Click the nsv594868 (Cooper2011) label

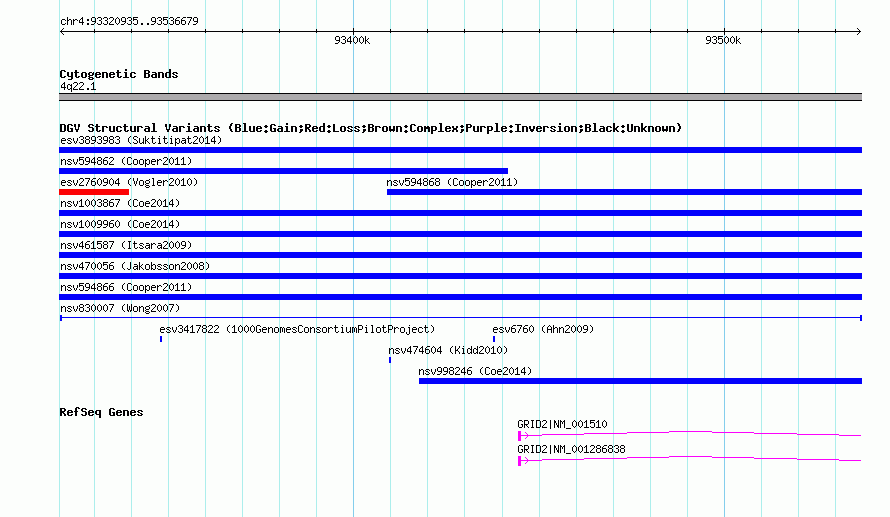[x=452, y=182]
